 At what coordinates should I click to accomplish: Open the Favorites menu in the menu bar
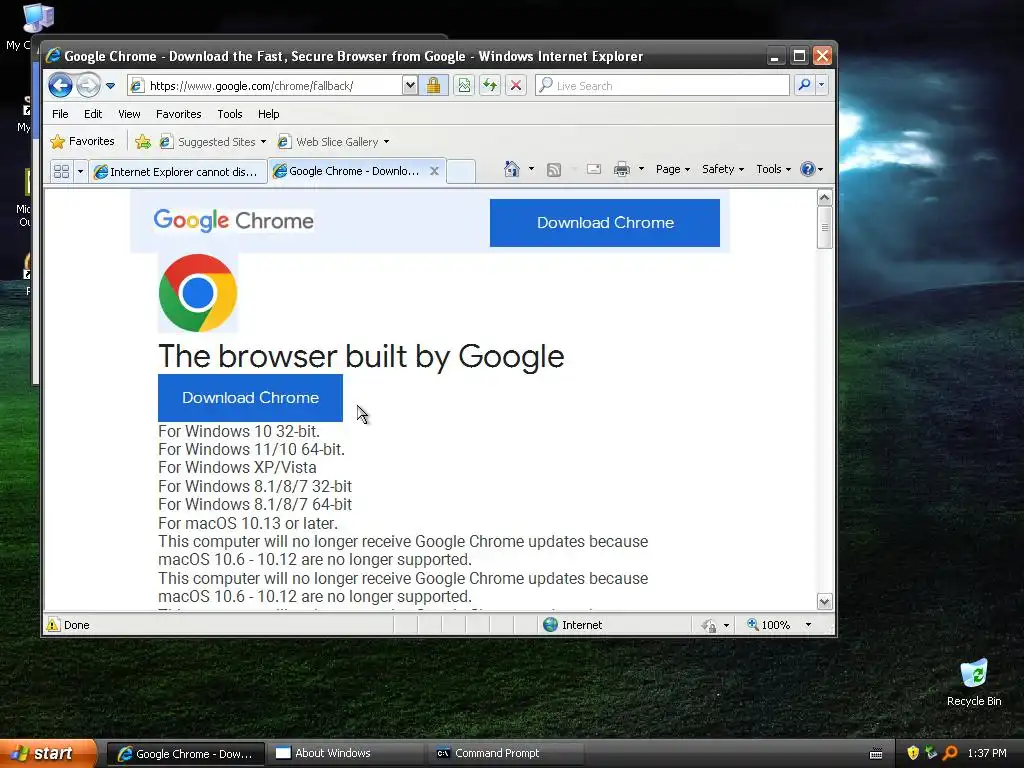[x=178, y=114]
